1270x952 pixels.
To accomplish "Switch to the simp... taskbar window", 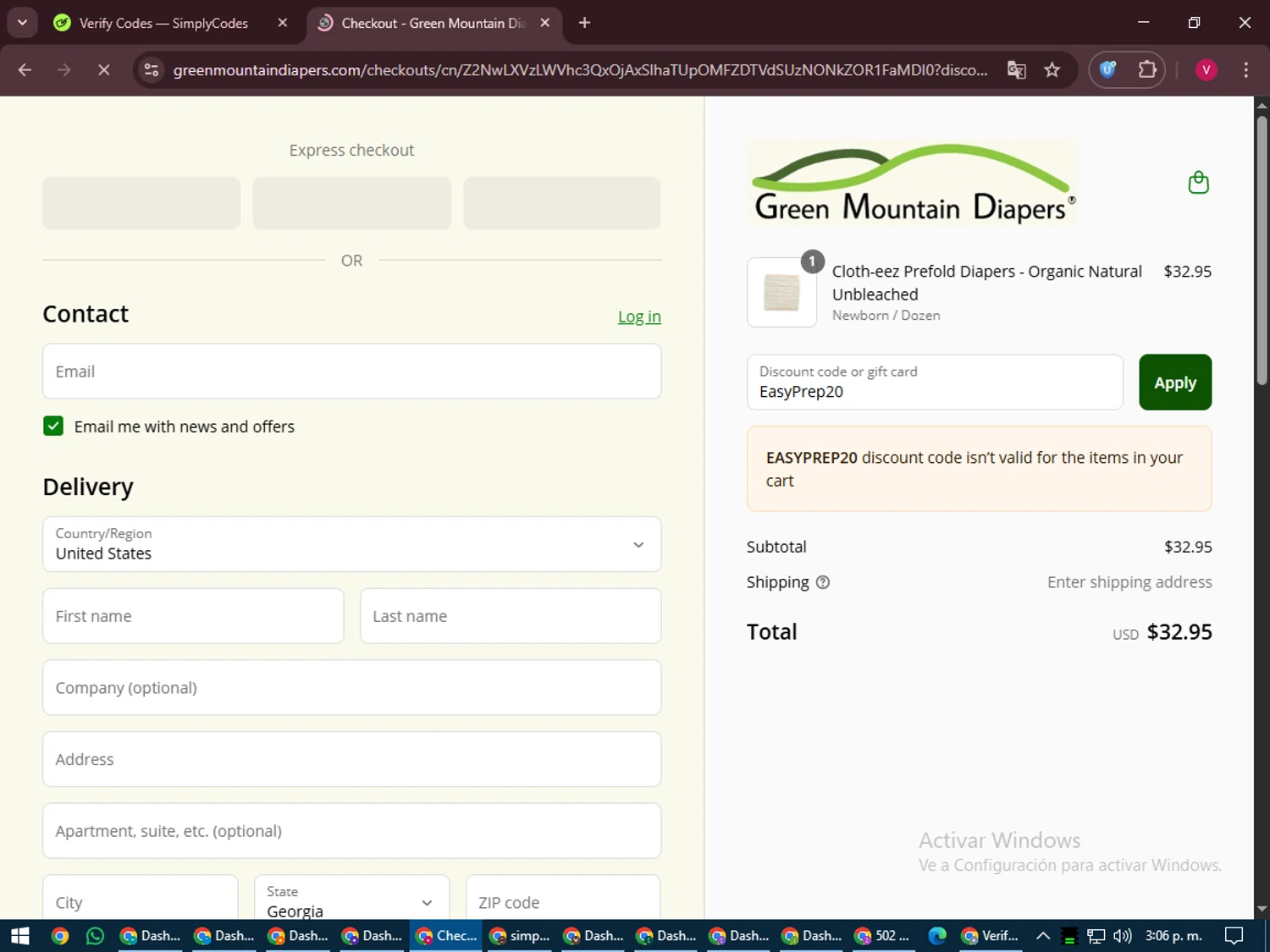I will pos(520,936).
